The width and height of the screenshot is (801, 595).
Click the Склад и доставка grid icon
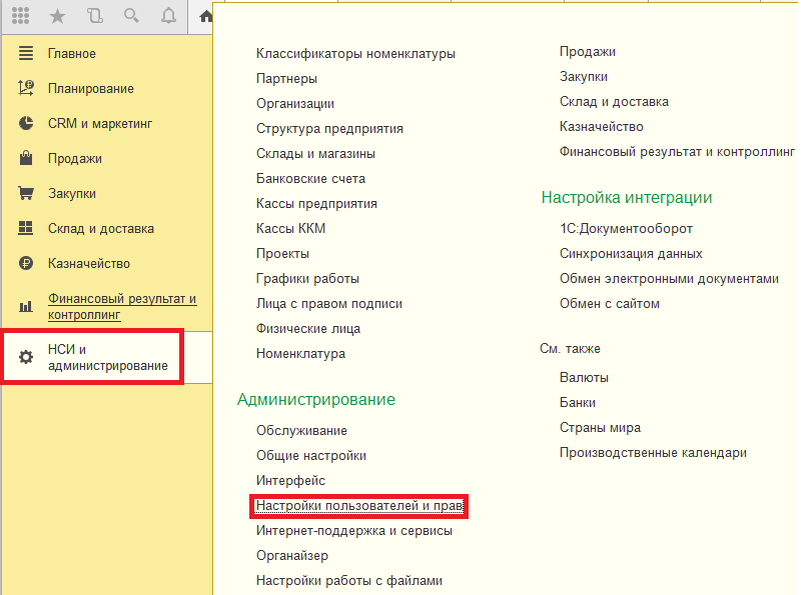(26, 228)
